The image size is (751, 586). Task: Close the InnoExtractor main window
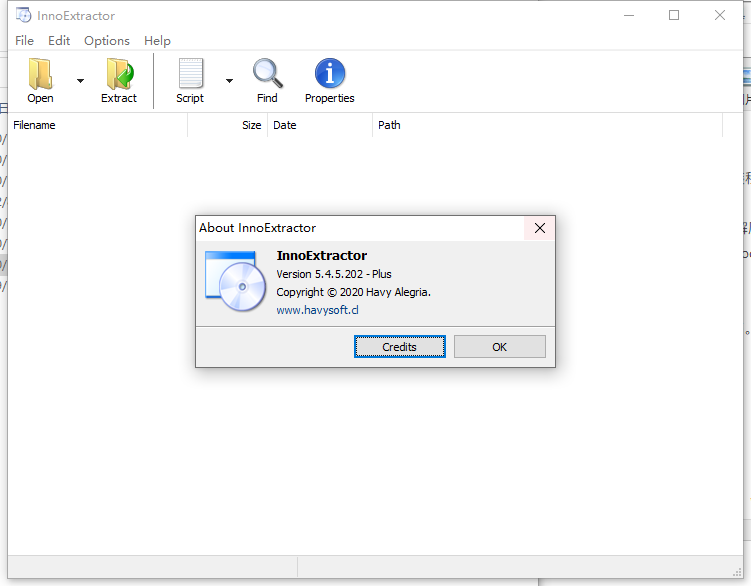(x=719, y=15)
